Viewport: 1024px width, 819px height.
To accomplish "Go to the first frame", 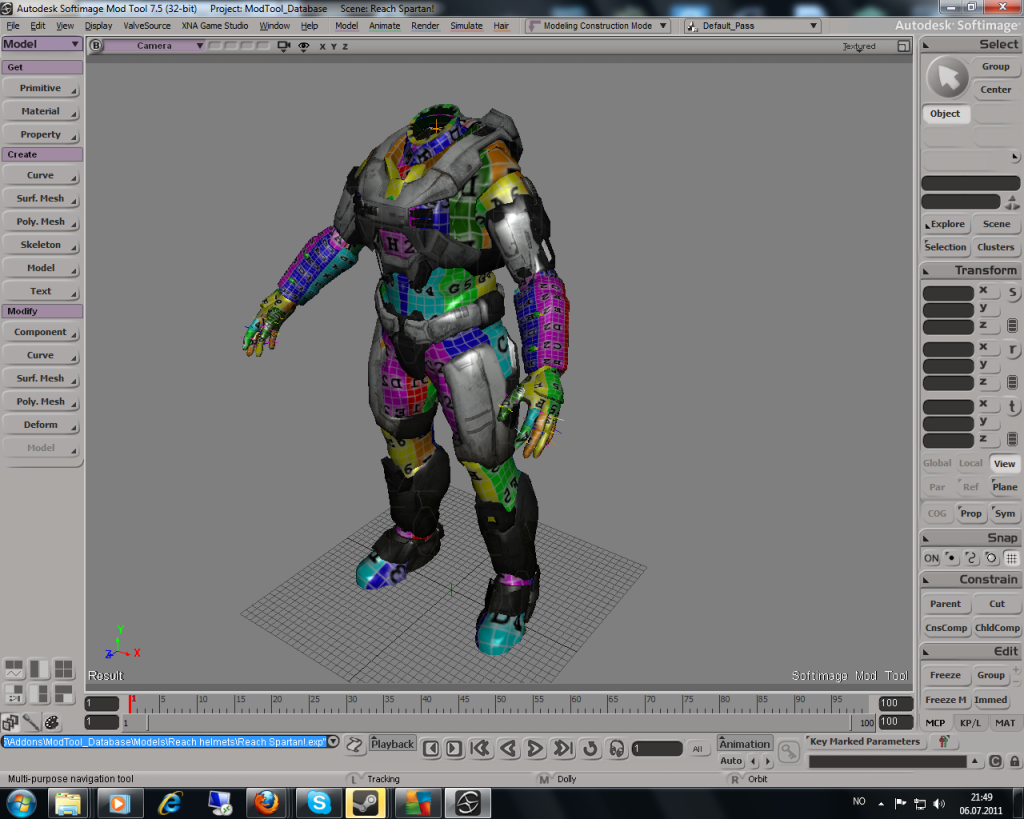I will pos(480,748).
